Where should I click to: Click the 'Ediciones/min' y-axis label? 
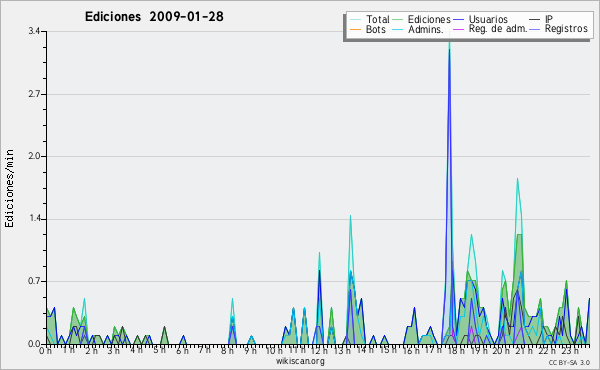click(x=9, y=188)
